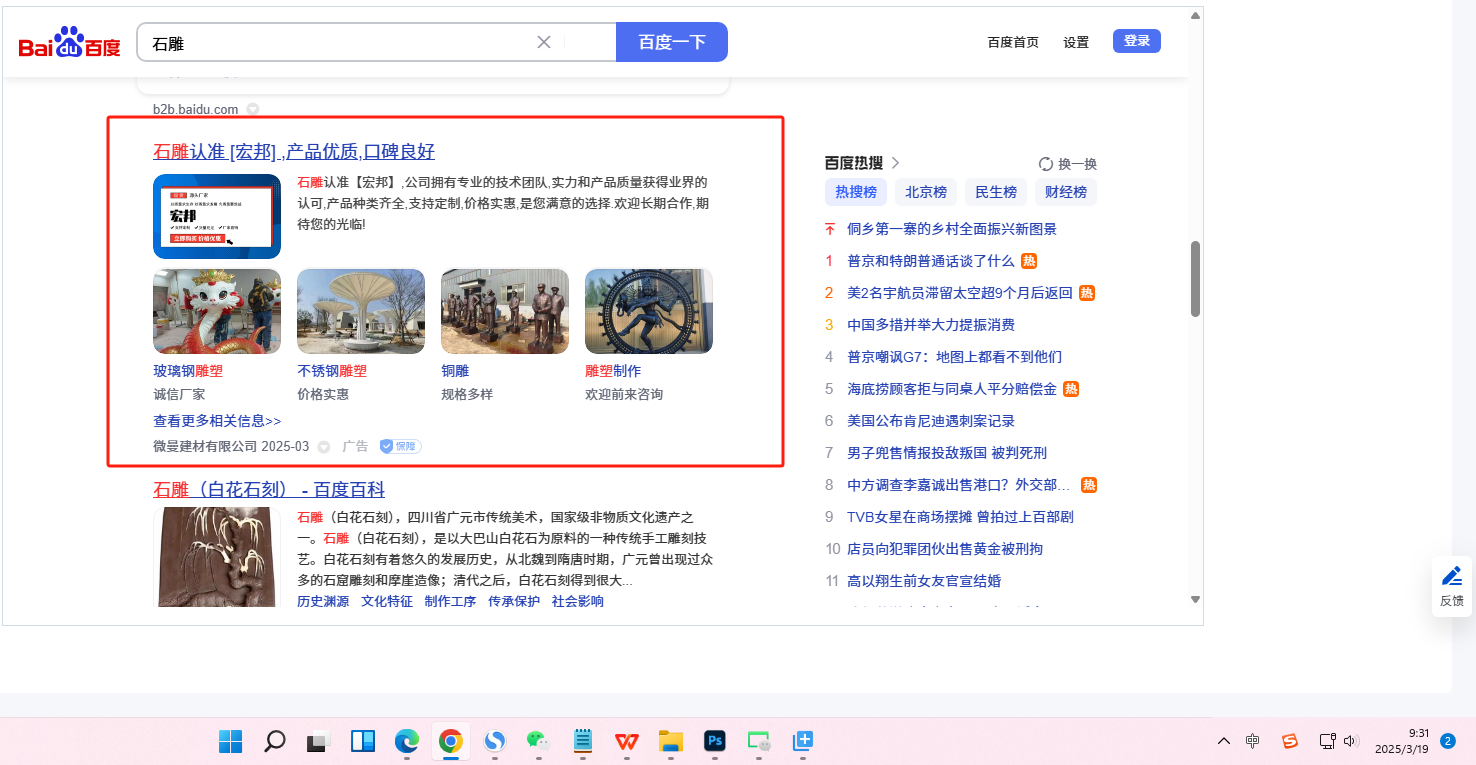The height and width of the screenshot is (765, 1476).
Task: Open dropdown arrow beside 微曼建材有限公司 2025-03
Action: pos(324,446)
